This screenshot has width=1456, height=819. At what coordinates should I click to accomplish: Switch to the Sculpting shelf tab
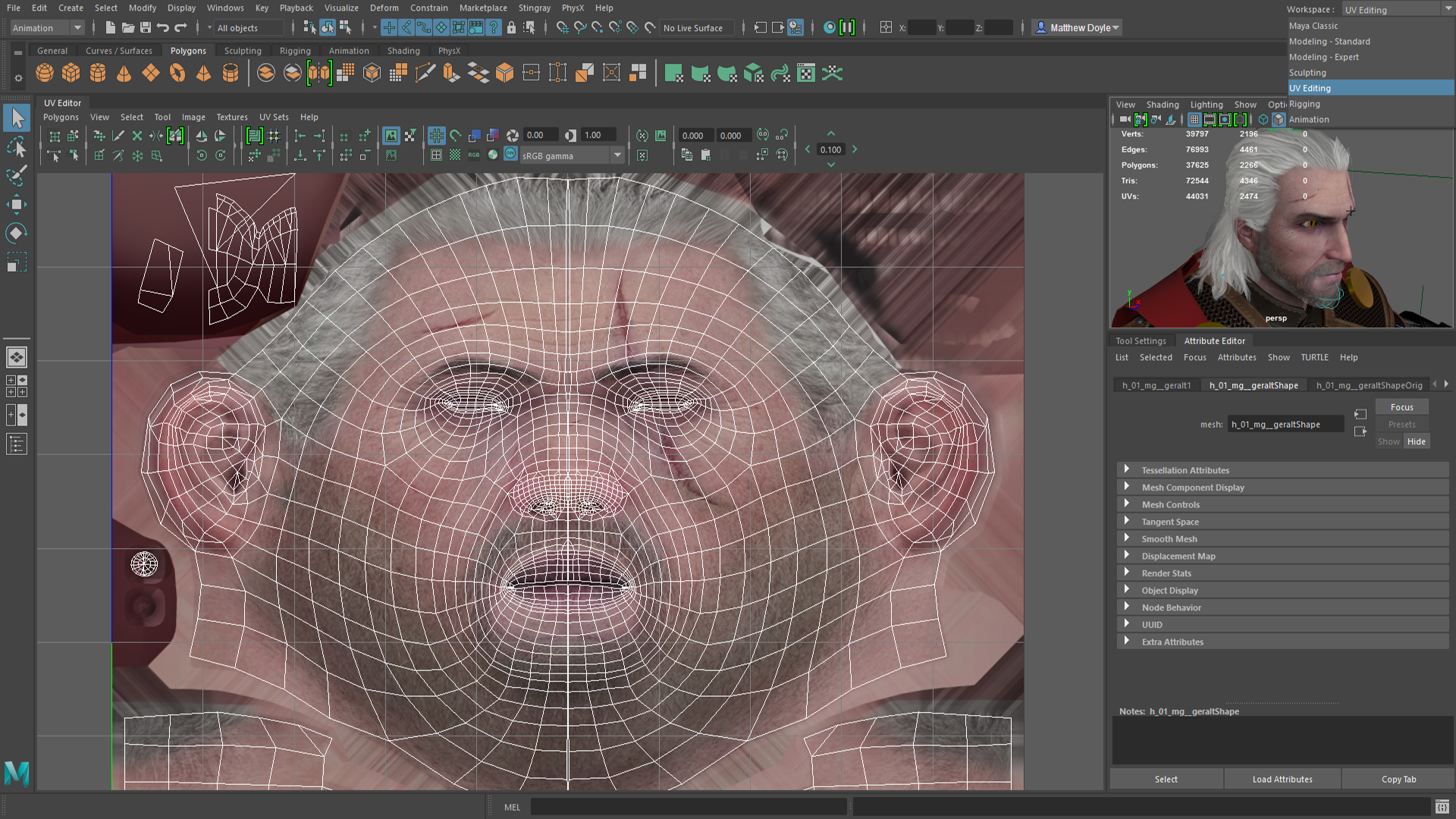click(243, 51)
